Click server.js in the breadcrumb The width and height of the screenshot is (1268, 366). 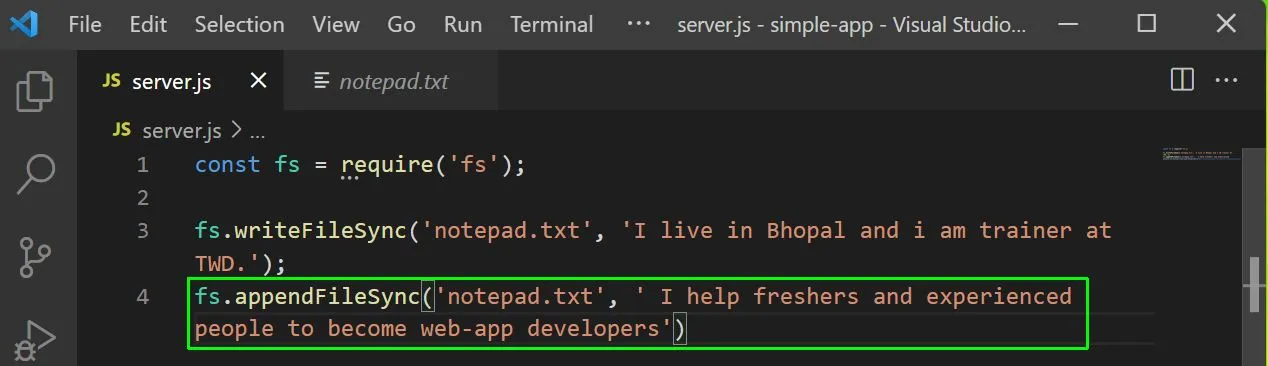[181, 130]
